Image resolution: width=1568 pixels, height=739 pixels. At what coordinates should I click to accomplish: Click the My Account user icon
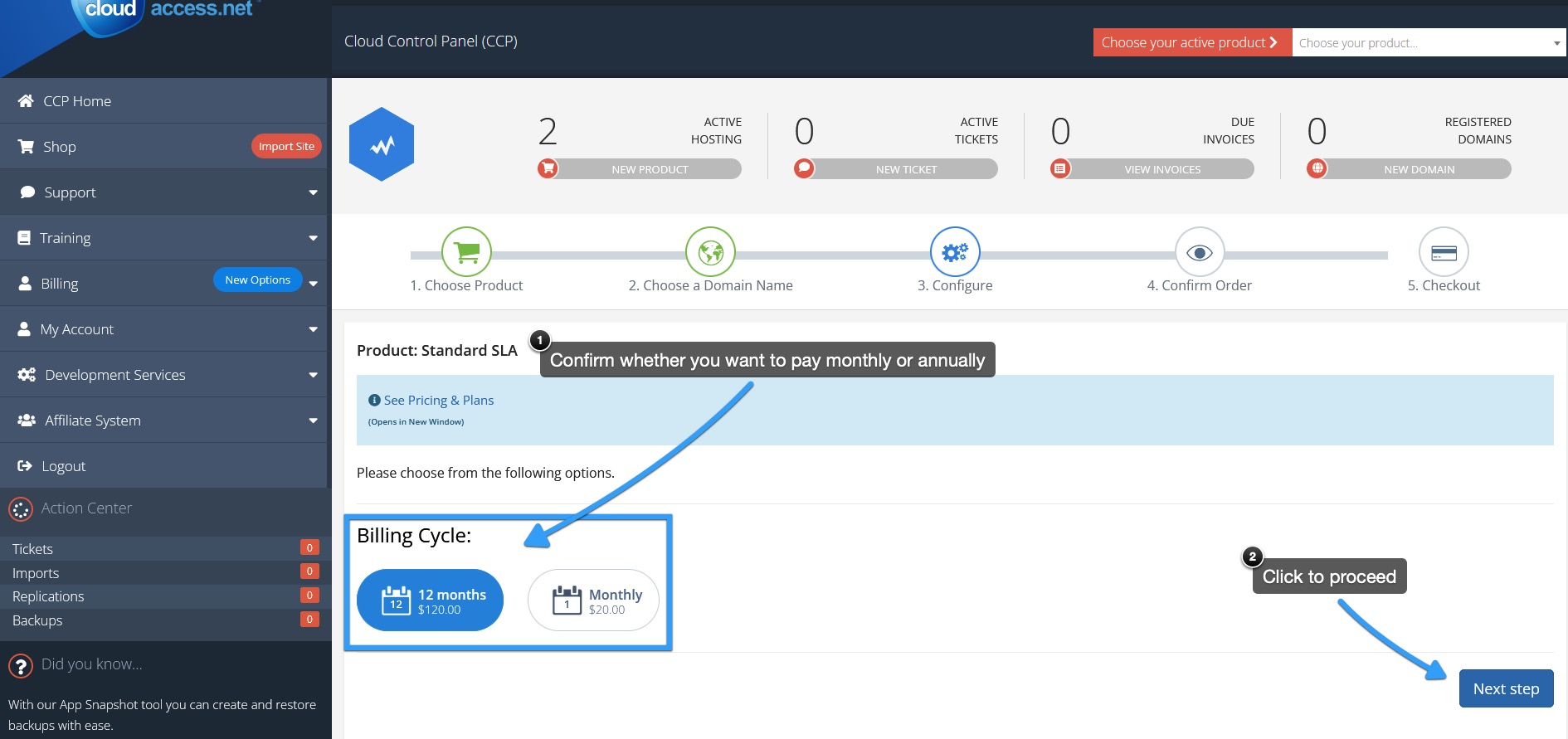[x=24, y=328]
